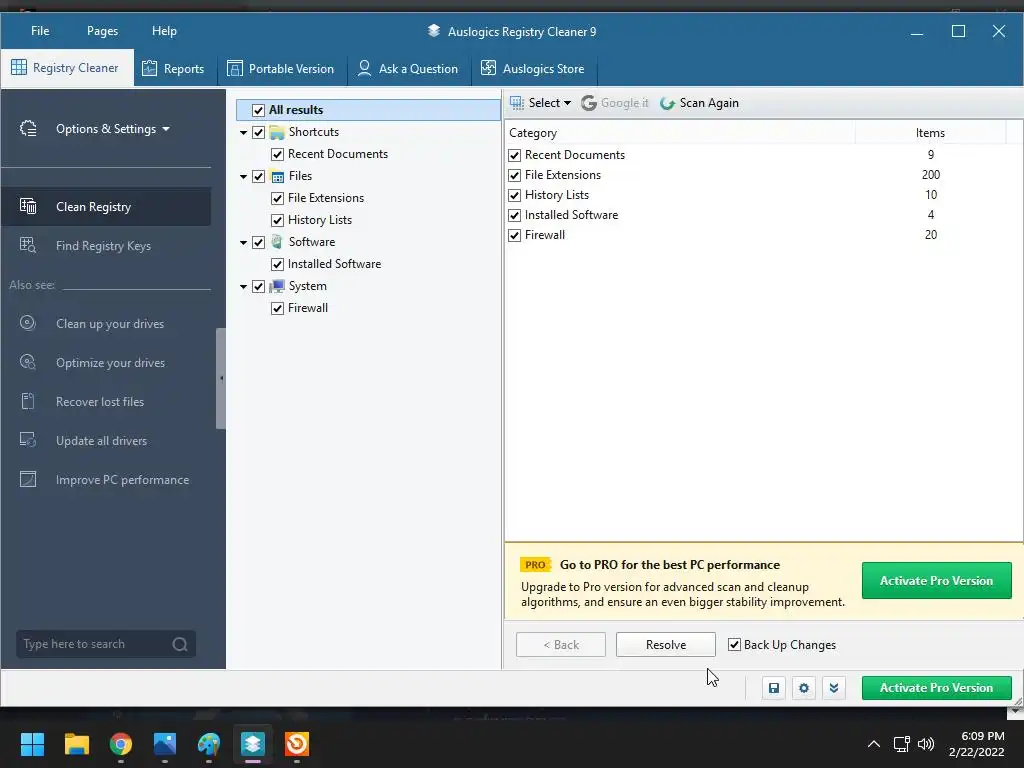Toggle History Lists checkbox in tree

[278, 221]
